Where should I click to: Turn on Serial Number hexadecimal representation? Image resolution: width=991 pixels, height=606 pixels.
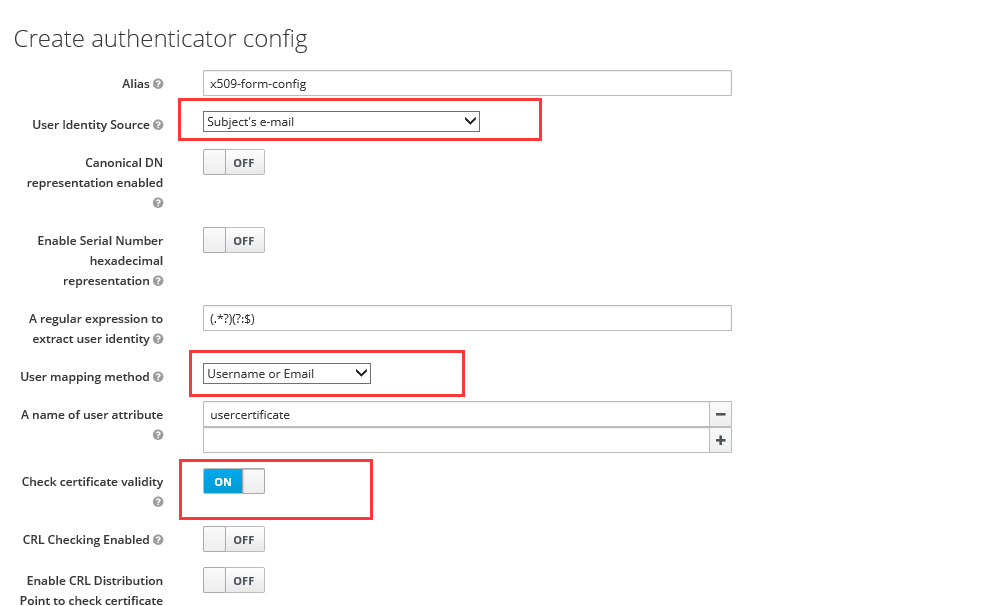tap(233, 239)
